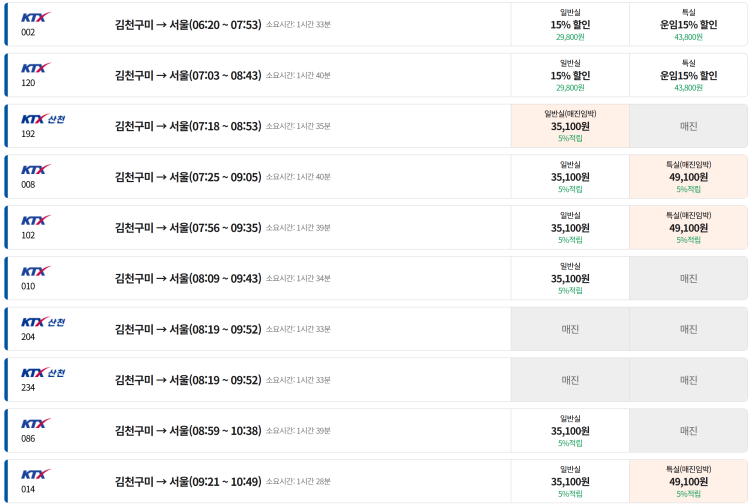
Task: Click the KTX logo for train 120
Action: pos(35,68)
